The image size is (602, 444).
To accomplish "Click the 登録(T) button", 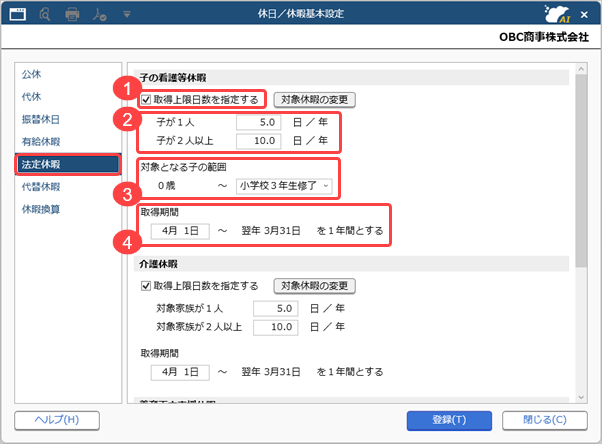I will 449,420.
